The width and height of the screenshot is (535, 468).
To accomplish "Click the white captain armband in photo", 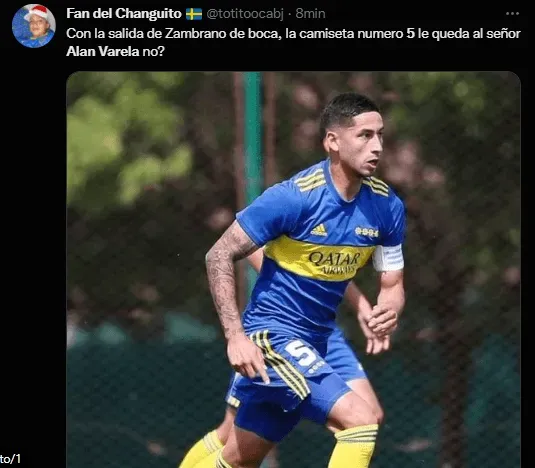I will (388, 258).
